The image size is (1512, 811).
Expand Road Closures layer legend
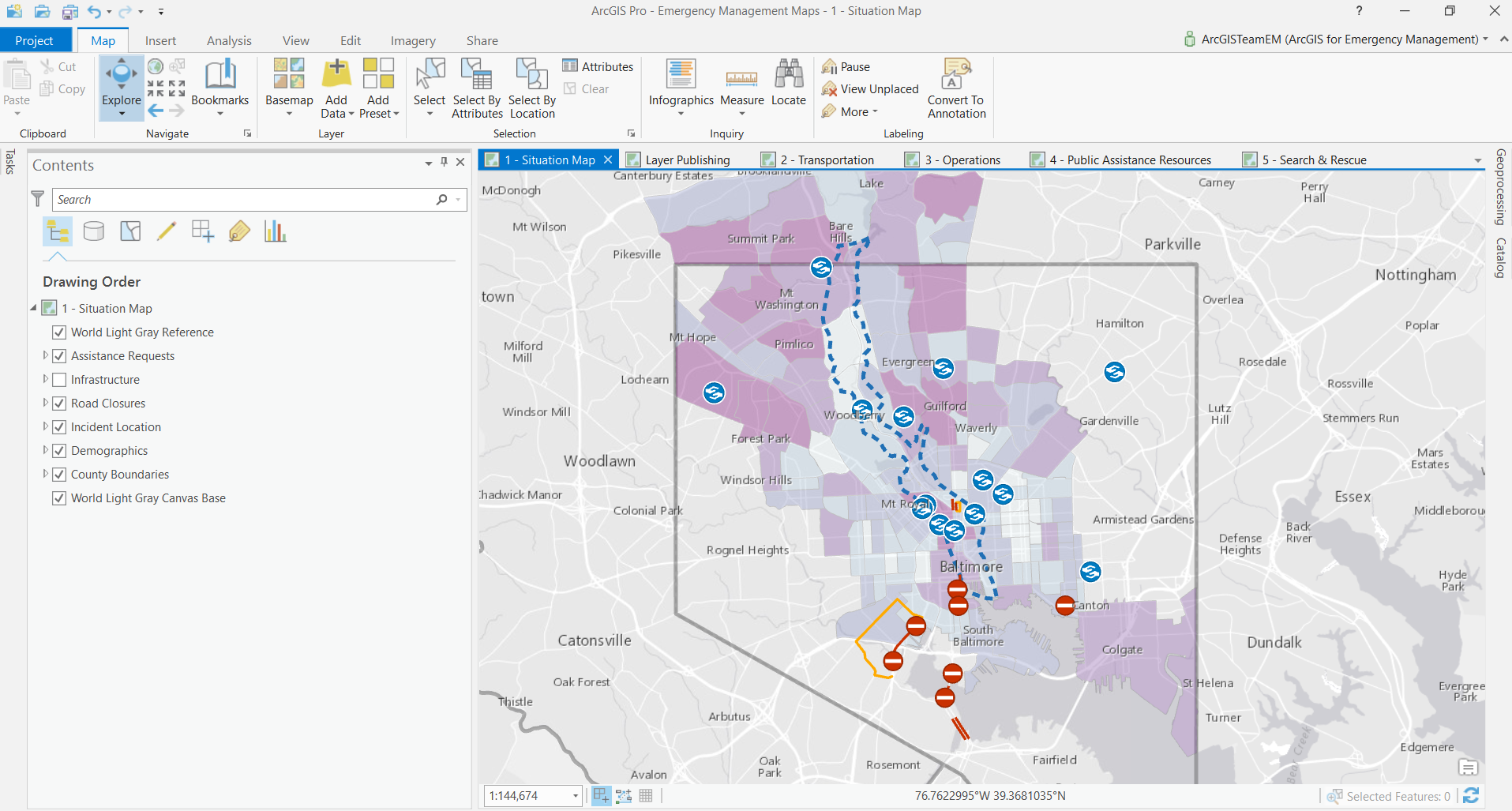pyautogui.click(x=45, y=403)
